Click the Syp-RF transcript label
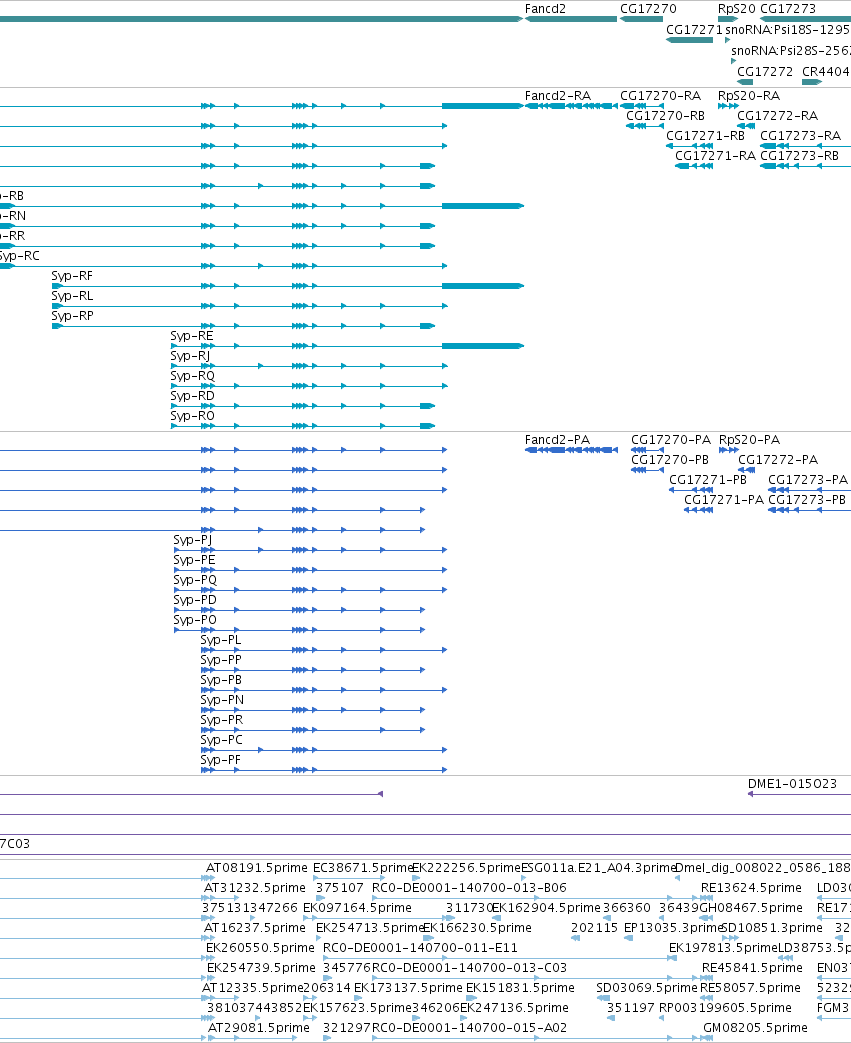This screenshot has height=1043, width=851. pos(72,276)
